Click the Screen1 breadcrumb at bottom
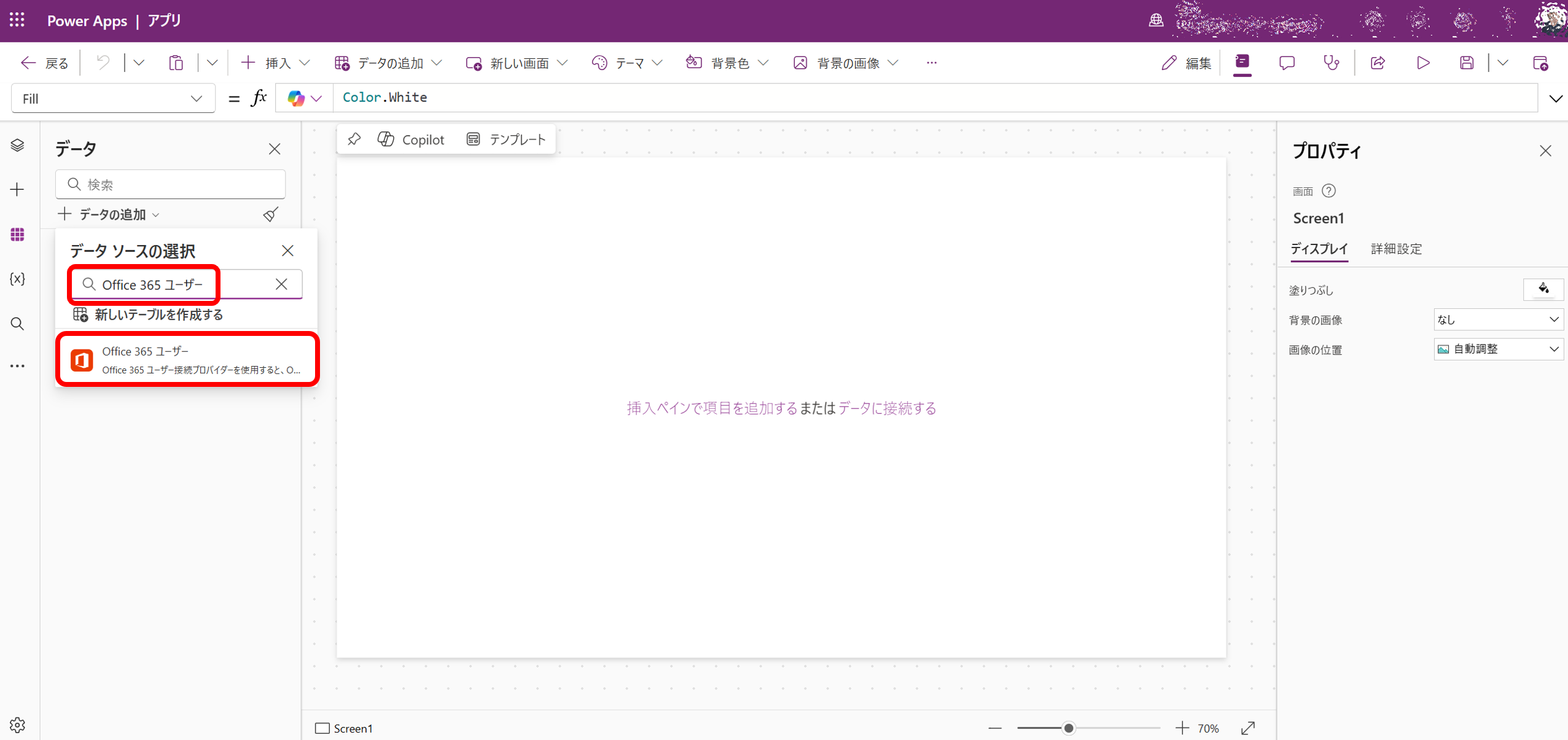The image size is (1568, 740). coord(344,728)
